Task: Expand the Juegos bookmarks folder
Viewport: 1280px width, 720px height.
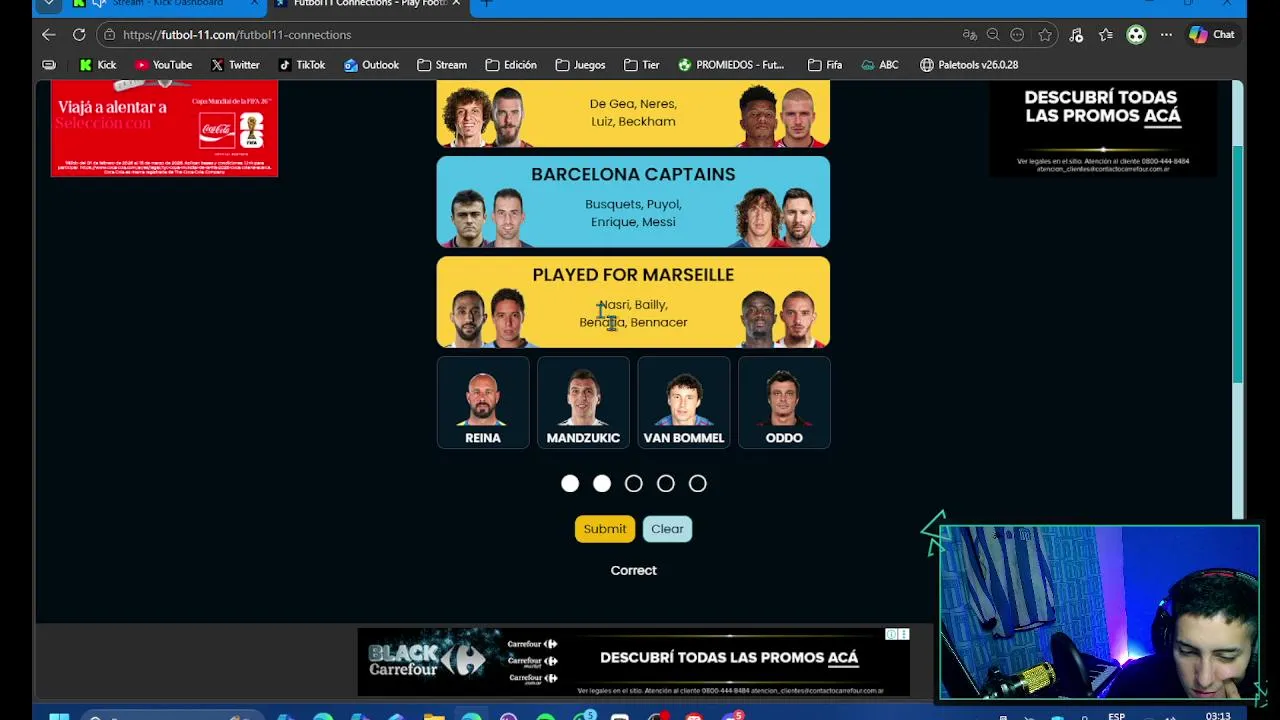Action: click(x=580, y=65)
